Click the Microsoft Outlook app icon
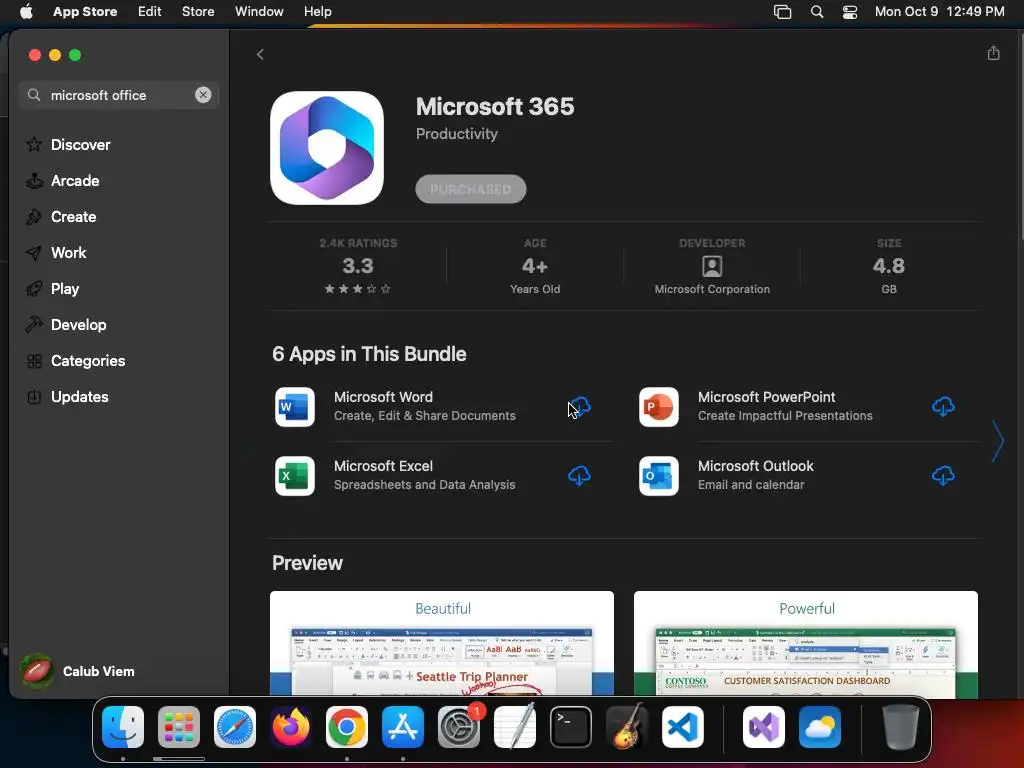Image resolution: width=1024 pixels, height=768 pixels. tap(658, 476)
